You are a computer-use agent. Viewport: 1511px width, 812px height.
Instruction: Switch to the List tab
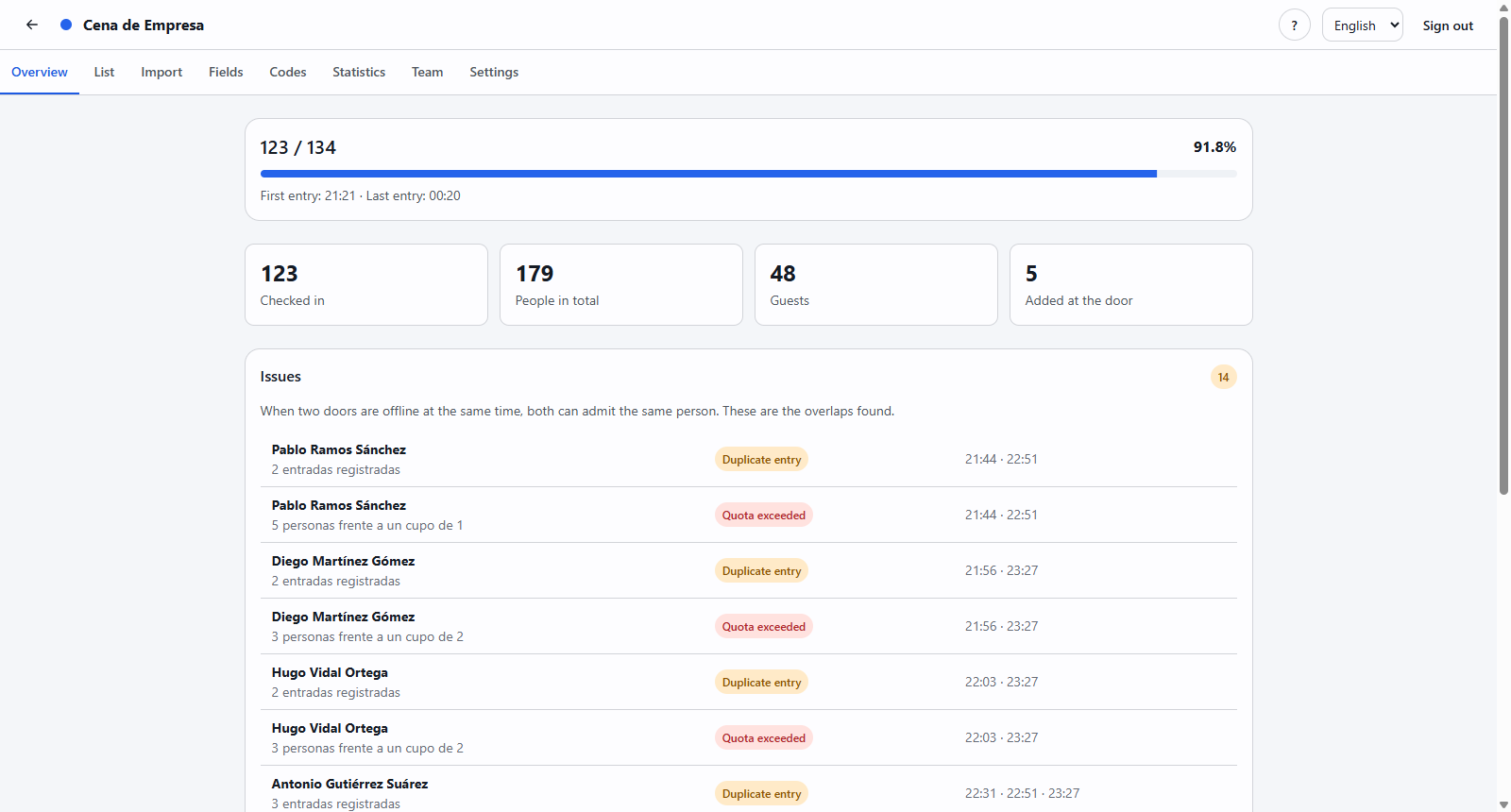tap(104, 72)
